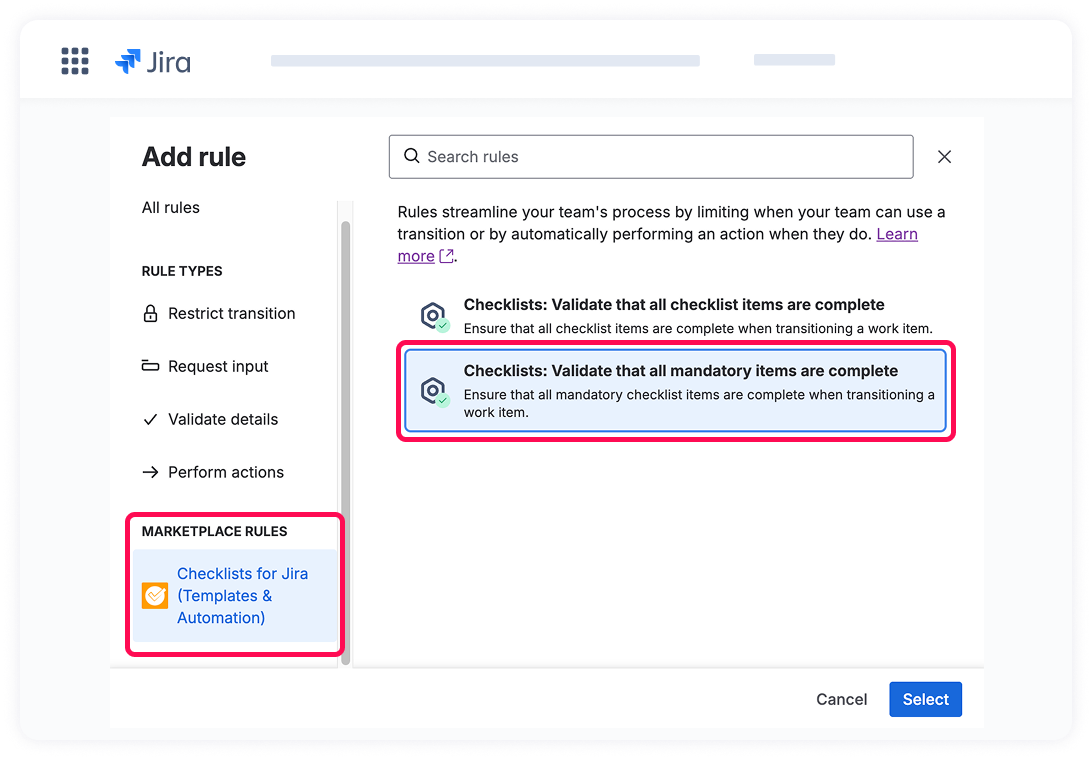Click the arrow icon beside Perform actions
Screen dimensions: 1092x760
[x=151, y=472]
